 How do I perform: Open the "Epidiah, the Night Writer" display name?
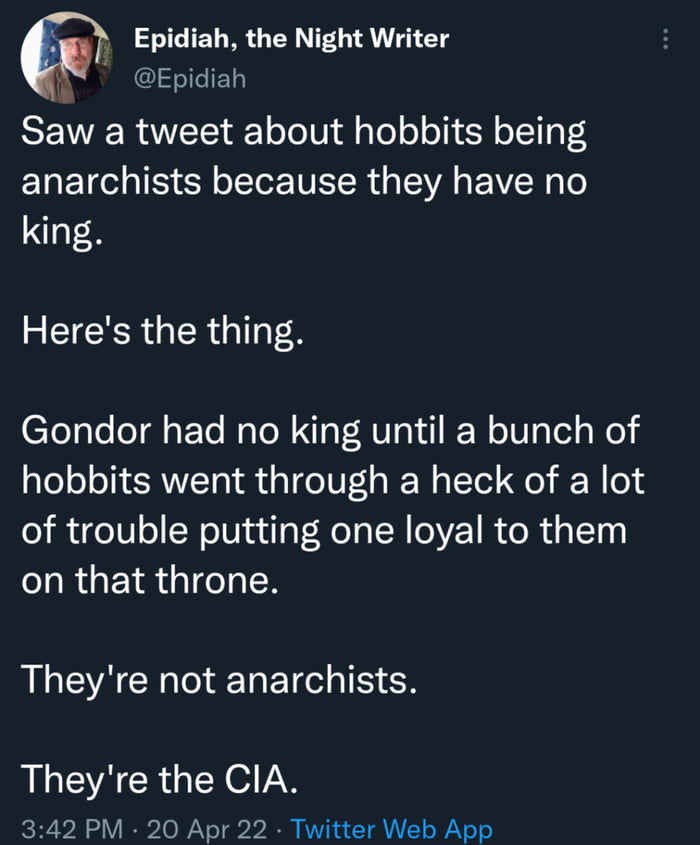point(291,39)
